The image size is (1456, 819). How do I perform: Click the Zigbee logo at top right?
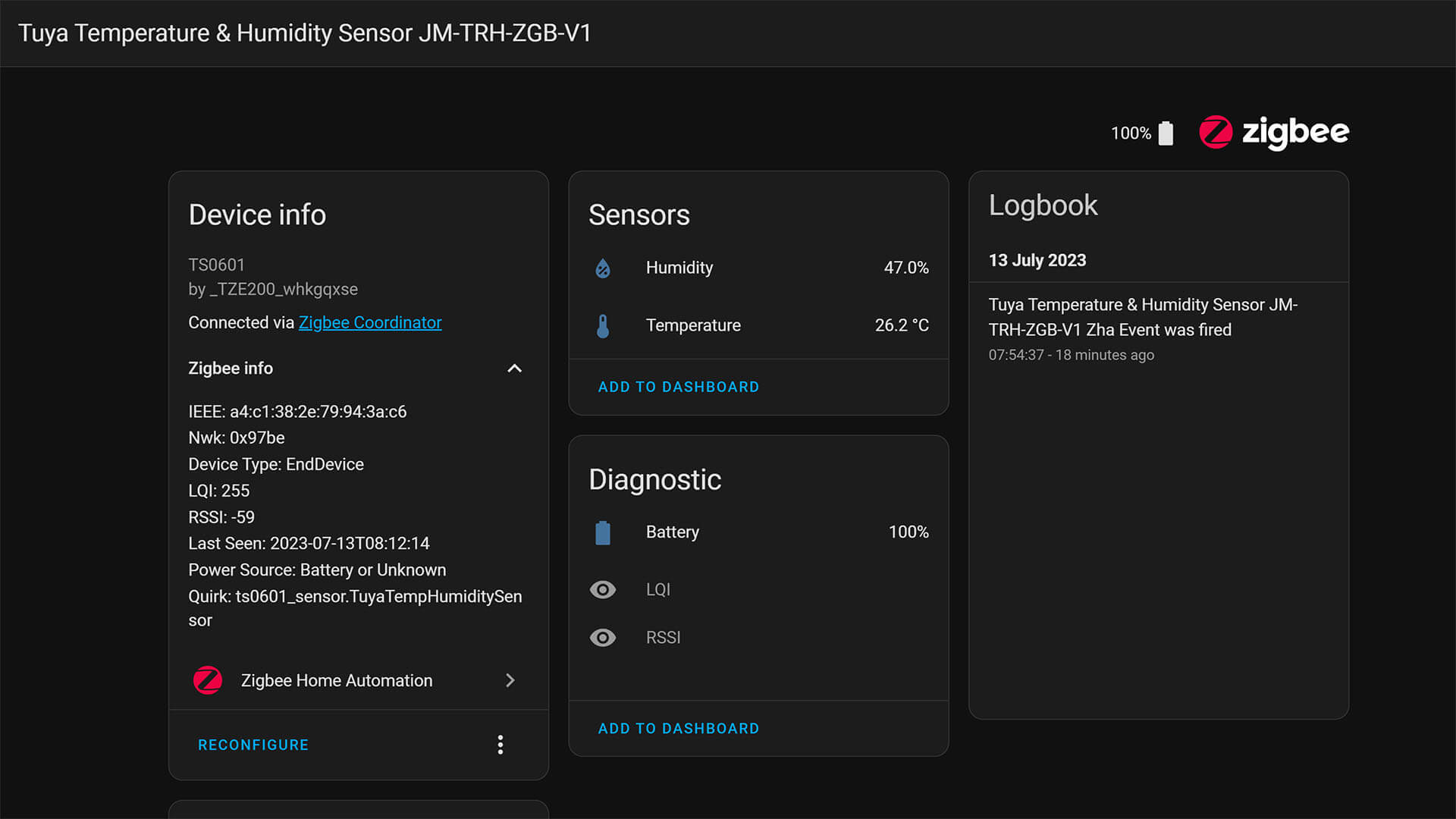coord(1273,133)
